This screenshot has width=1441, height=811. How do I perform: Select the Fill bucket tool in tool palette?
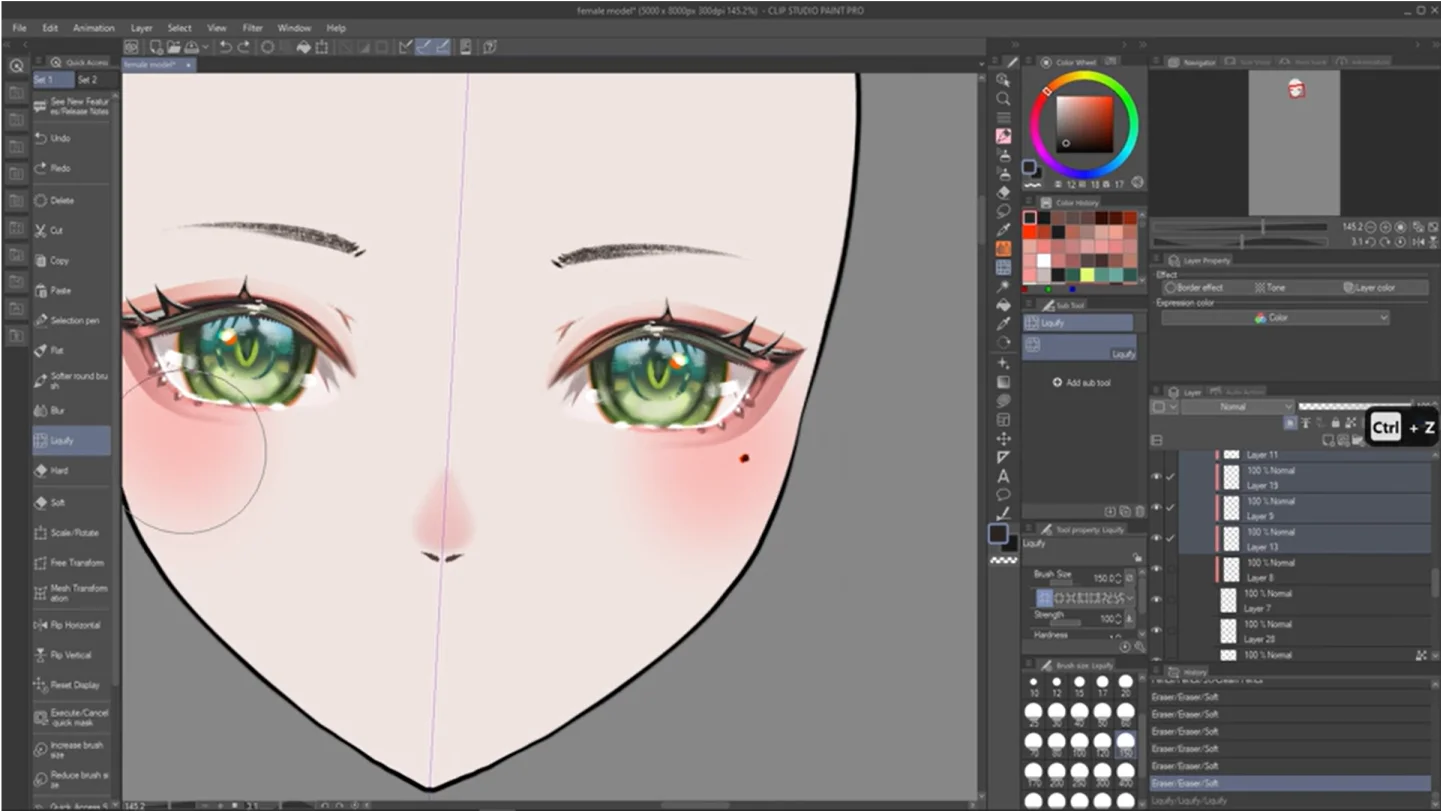click(x=1003, y=305)
